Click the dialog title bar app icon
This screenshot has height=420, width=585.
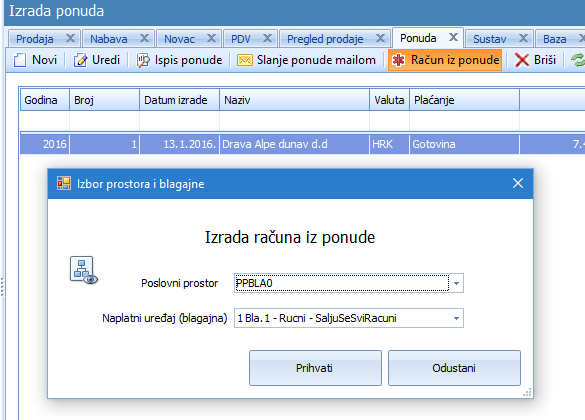[64, 183]
